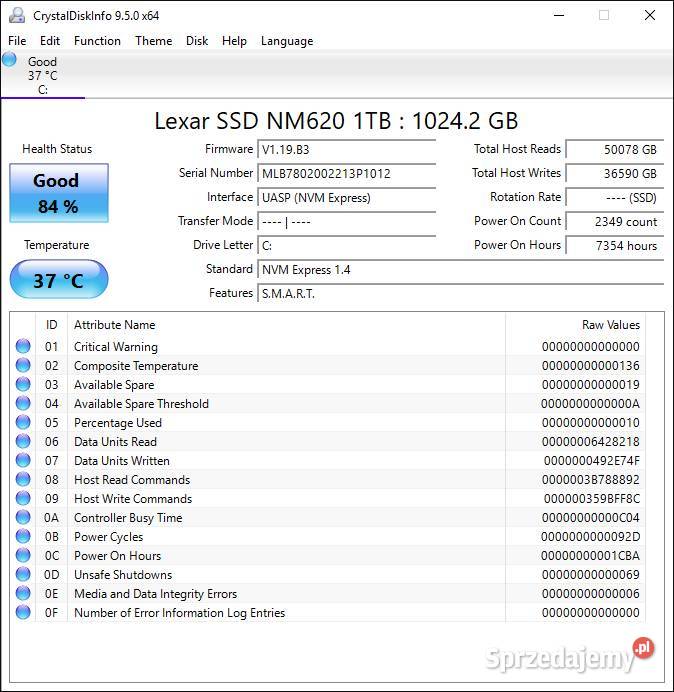Screen dimensions: 674x692
Task: Click raw value 000000359BFF8C
Action: 591,499
